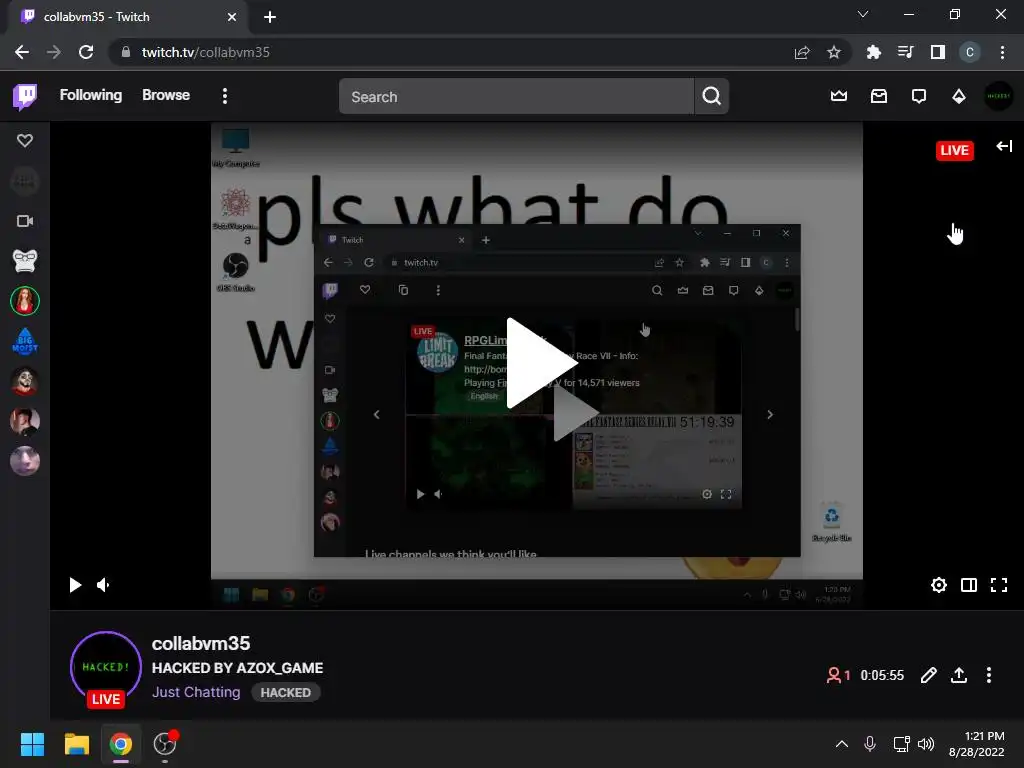The width and height of the screenshot is (1024, 768).
Task: Open the Just Chatting category link
Action: 196,692
